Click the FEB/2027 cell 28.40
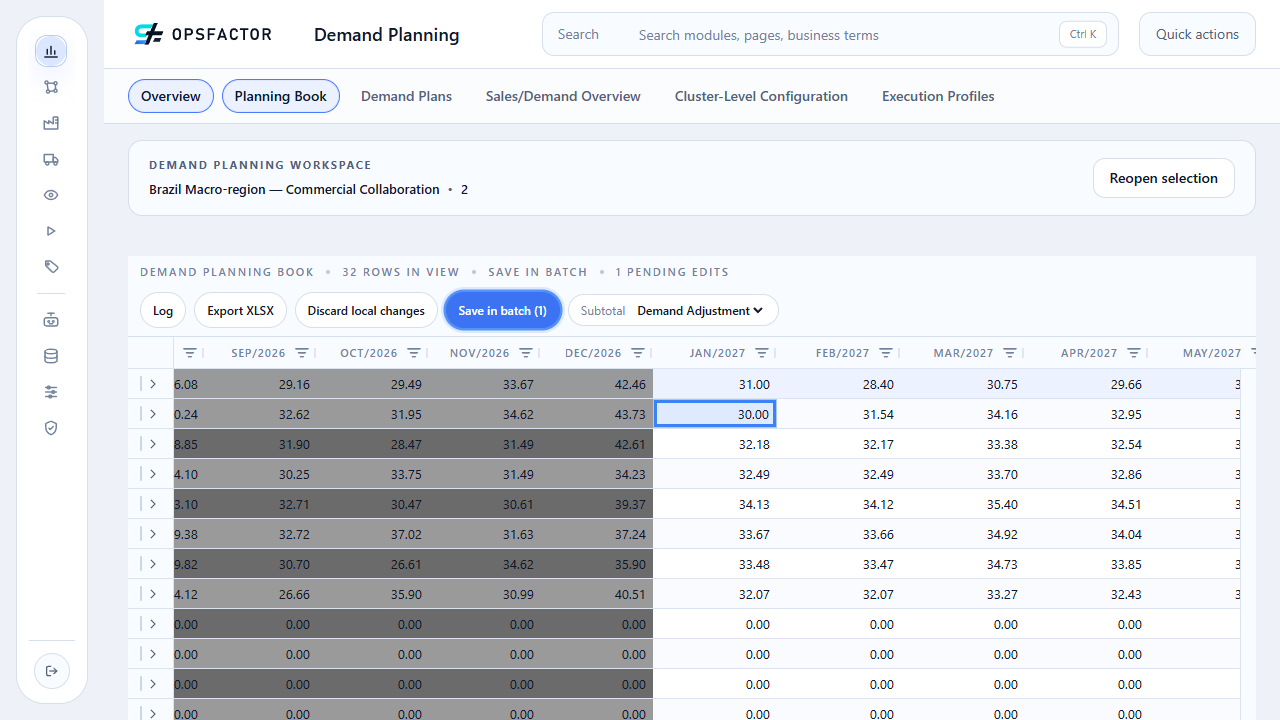The width and height of the screenshot is (1280, 720). (839, 384)
